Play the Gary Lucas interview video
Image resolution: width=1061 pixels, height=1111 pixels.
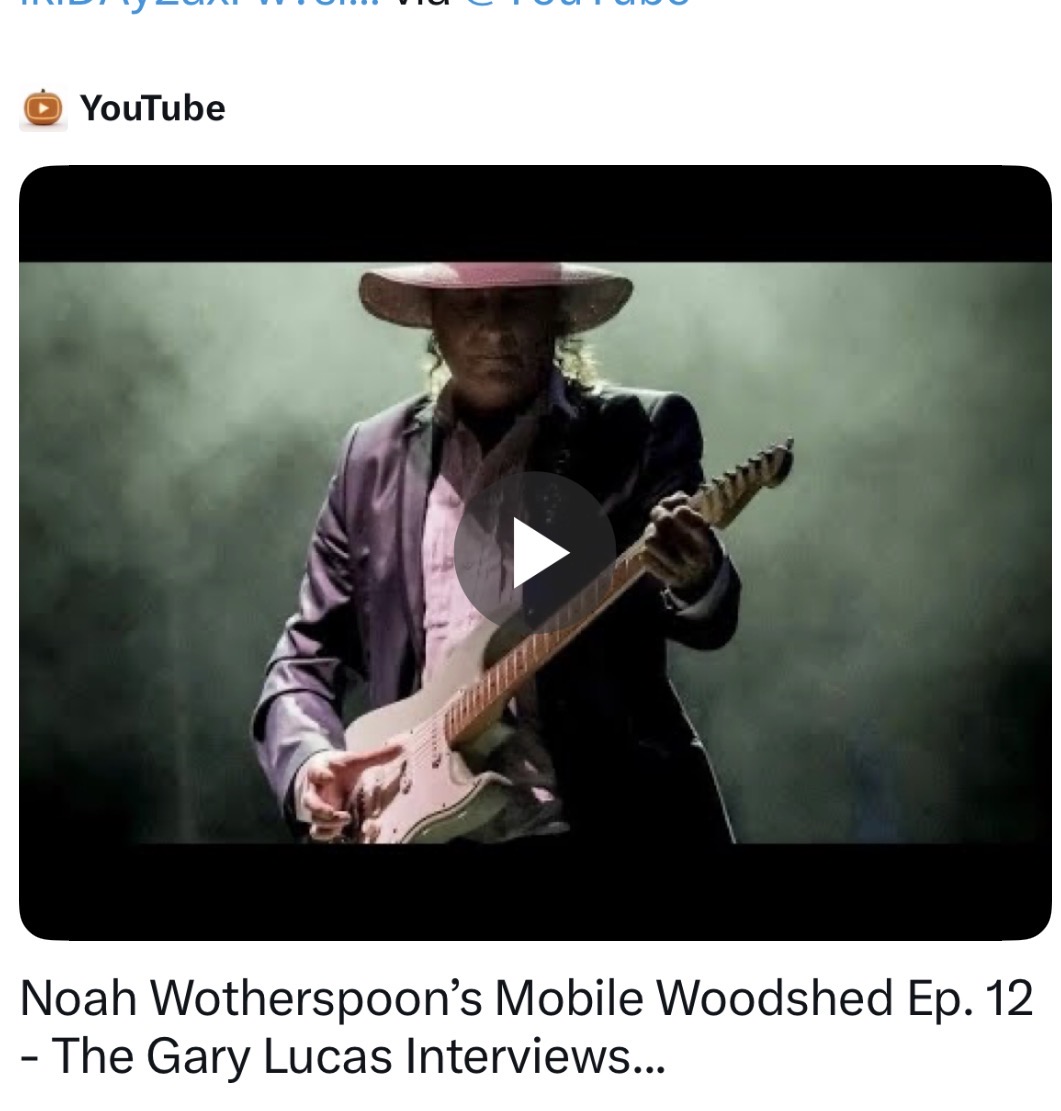point(534,552)
